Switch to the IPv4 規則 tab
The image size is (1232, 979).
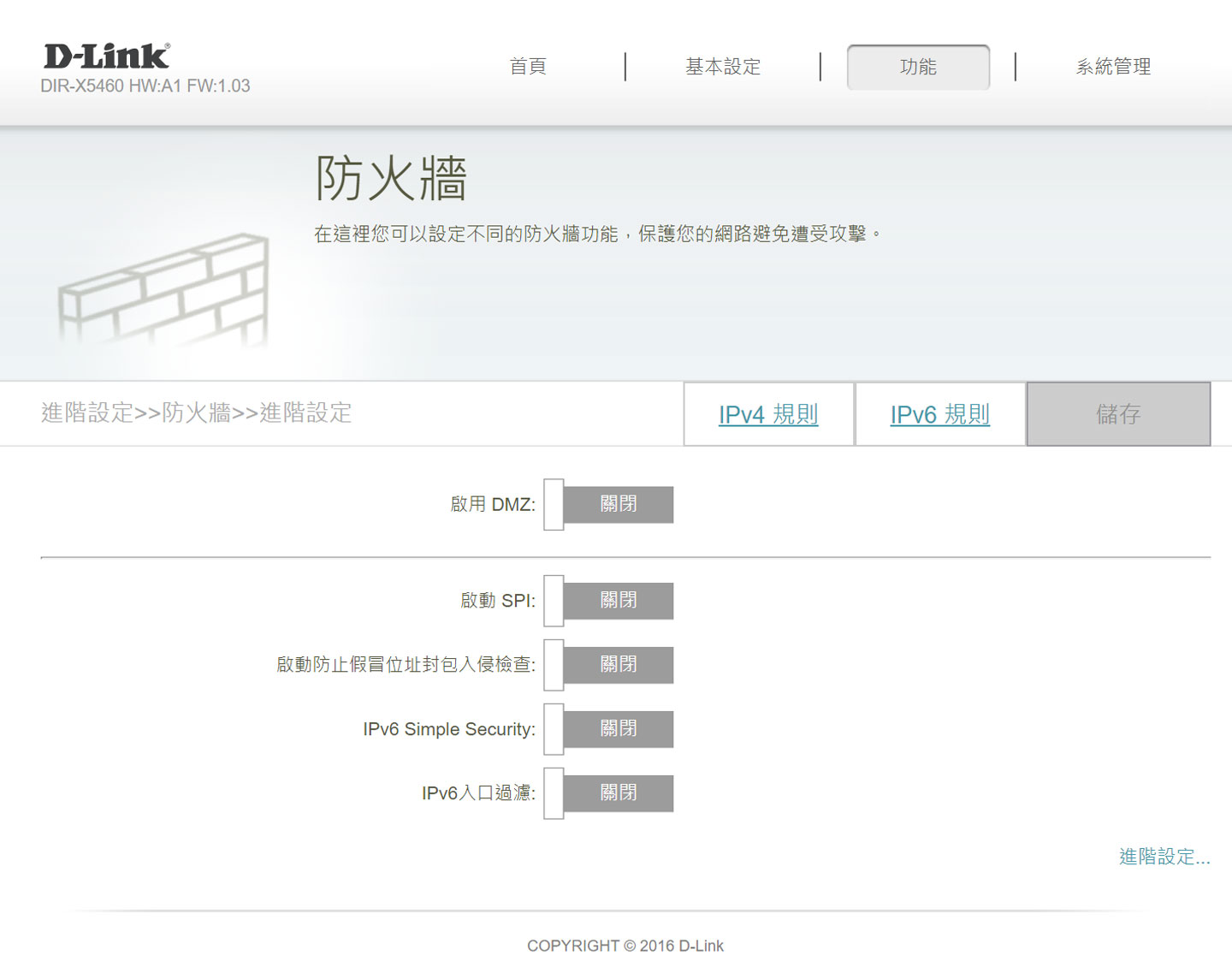coord(767,414)
